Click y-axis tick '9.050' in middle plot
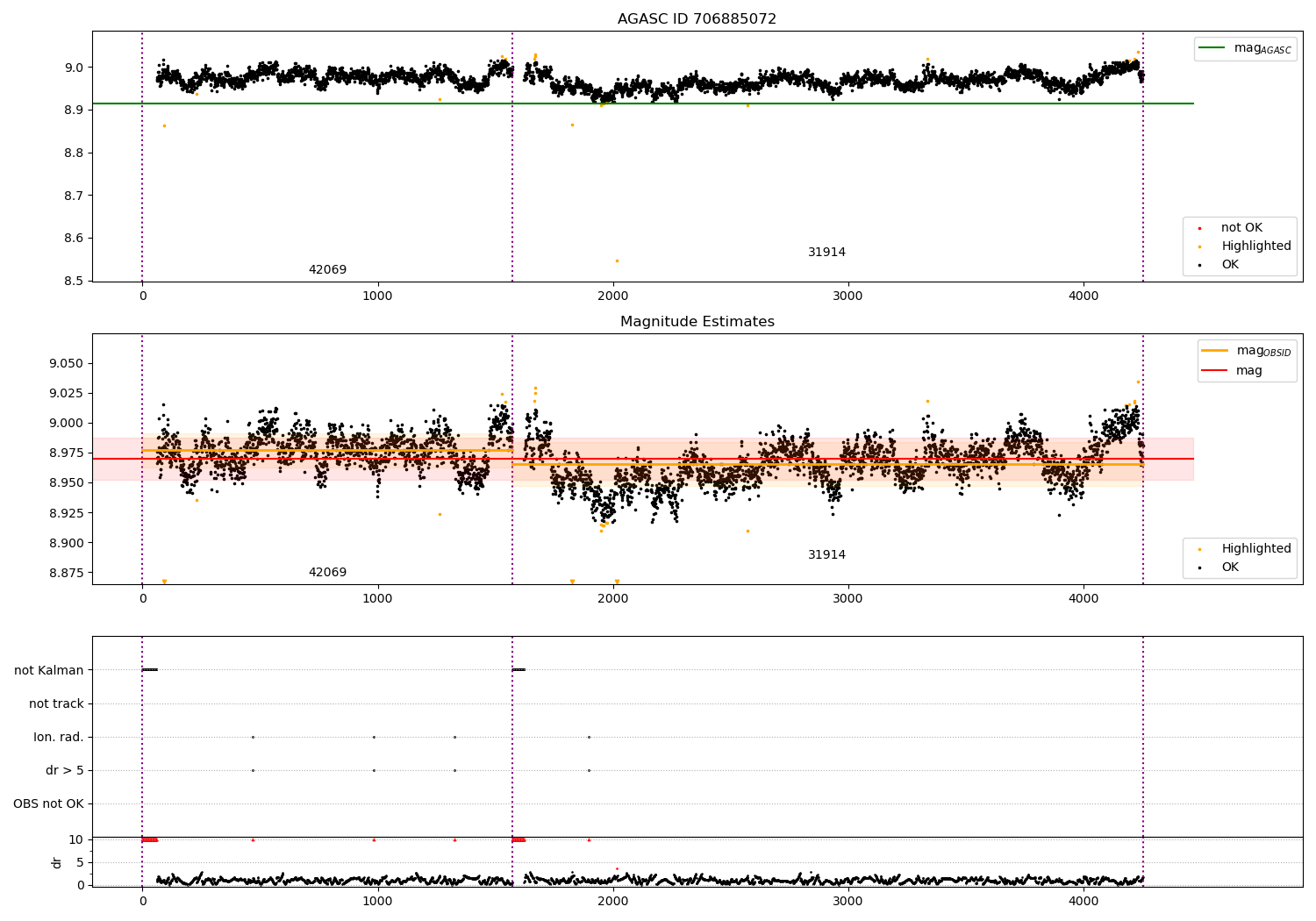The width and height of the screenshot is (1316, 921). (x=66, y=364)
